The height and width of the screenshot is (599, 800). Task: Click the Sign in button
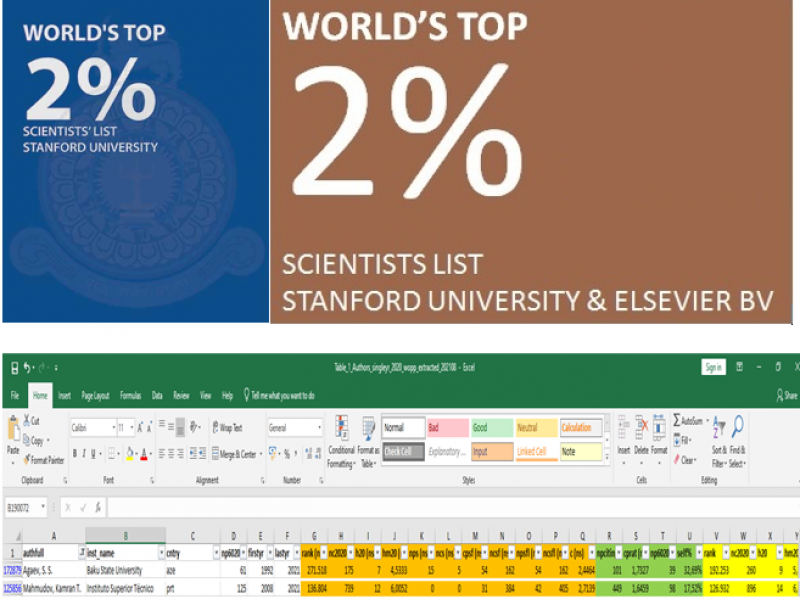pos(713,367)
